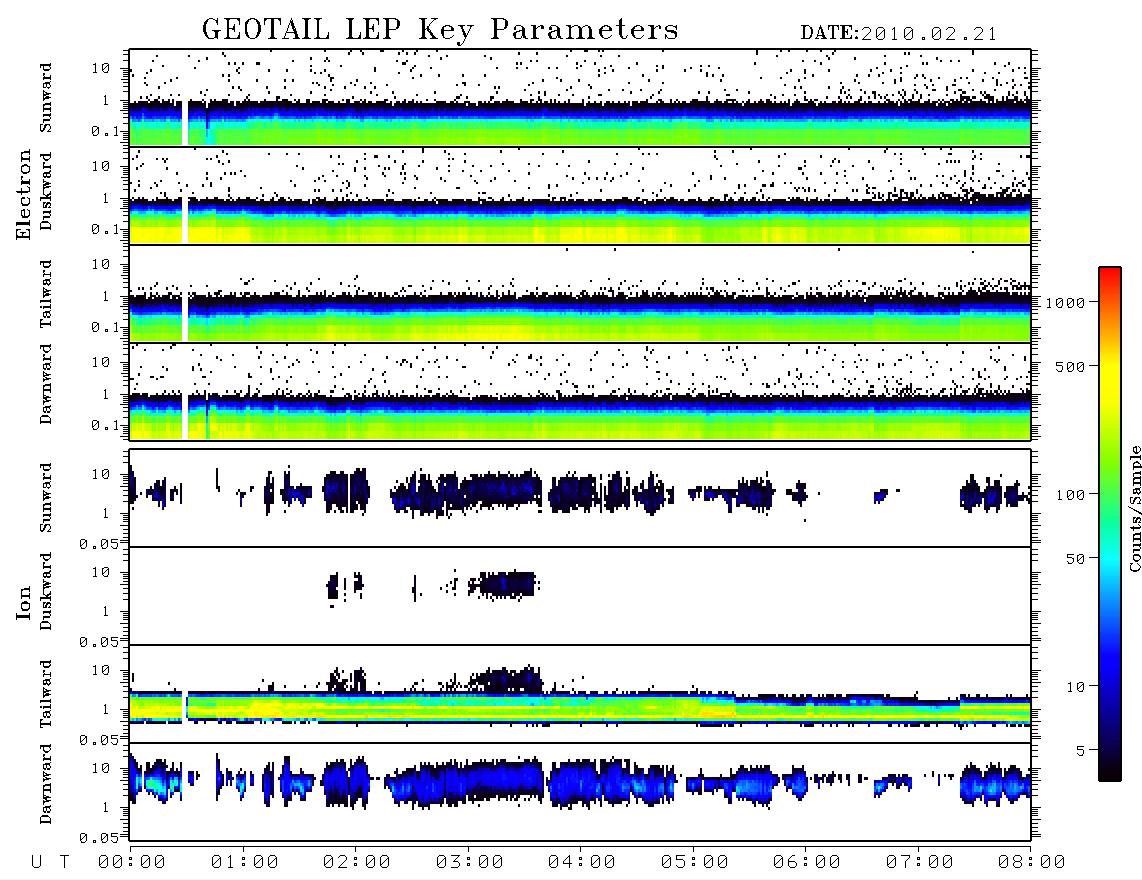Click the "Counts/Sample" color bar title
Viewport: 1142px width, 880px height.
tap(1134, 508)
